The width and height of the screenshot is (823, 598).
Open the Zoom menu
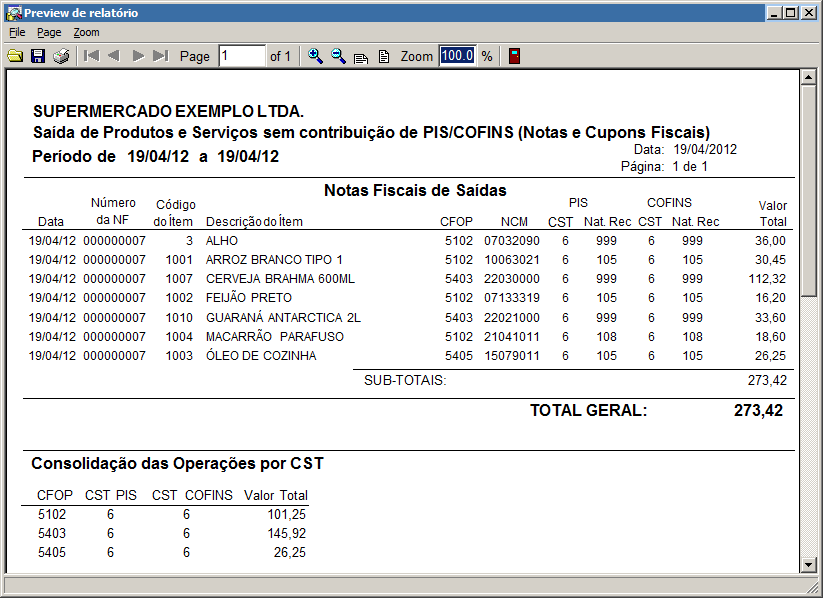86,32
